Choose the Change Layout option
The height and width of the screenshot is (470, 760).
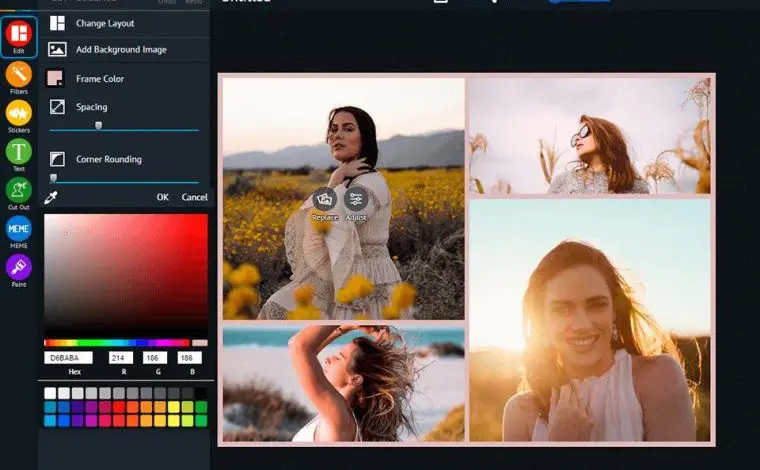click(105, 23)
